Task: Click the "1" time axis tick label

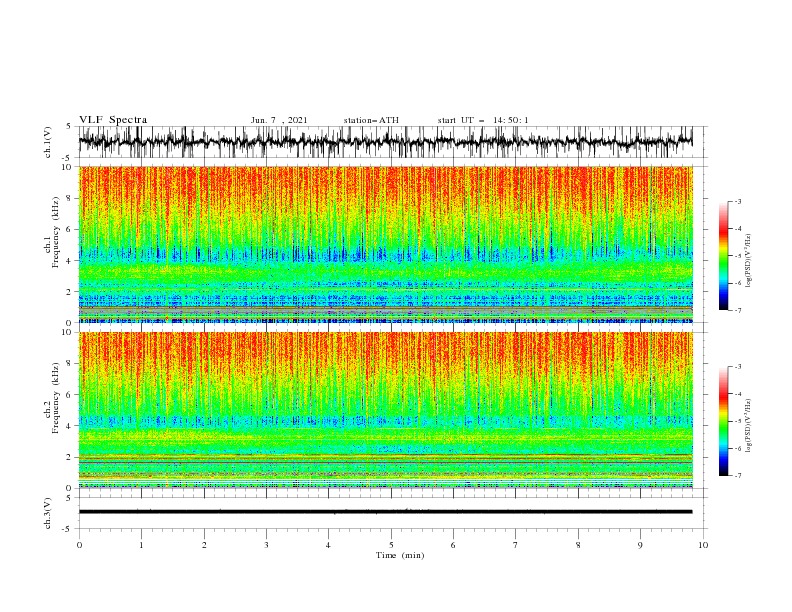Action: (x=141, y=545)
